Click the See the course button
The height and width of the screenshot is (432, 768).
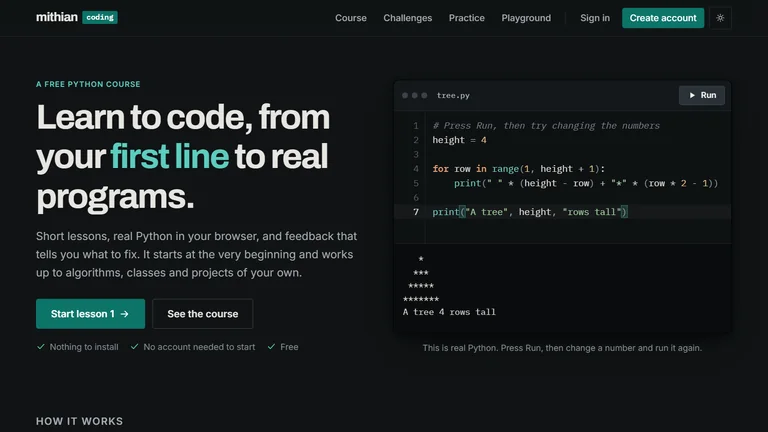coord(203,314)
